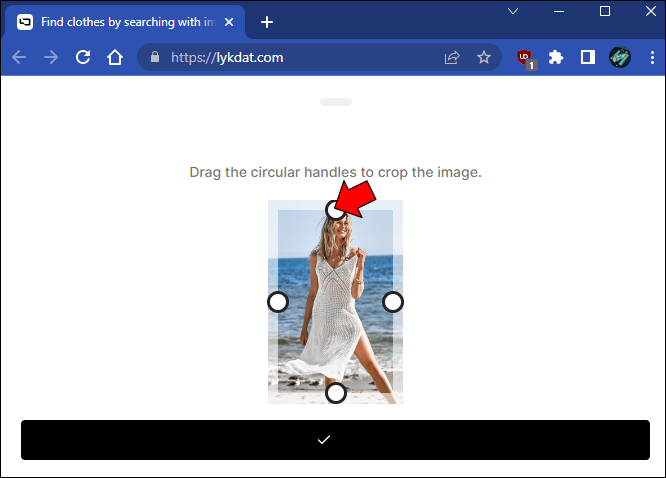The height and width of the screenshot is (478, 666).
Task: Click the bottom crop handle
Action: 336,393
